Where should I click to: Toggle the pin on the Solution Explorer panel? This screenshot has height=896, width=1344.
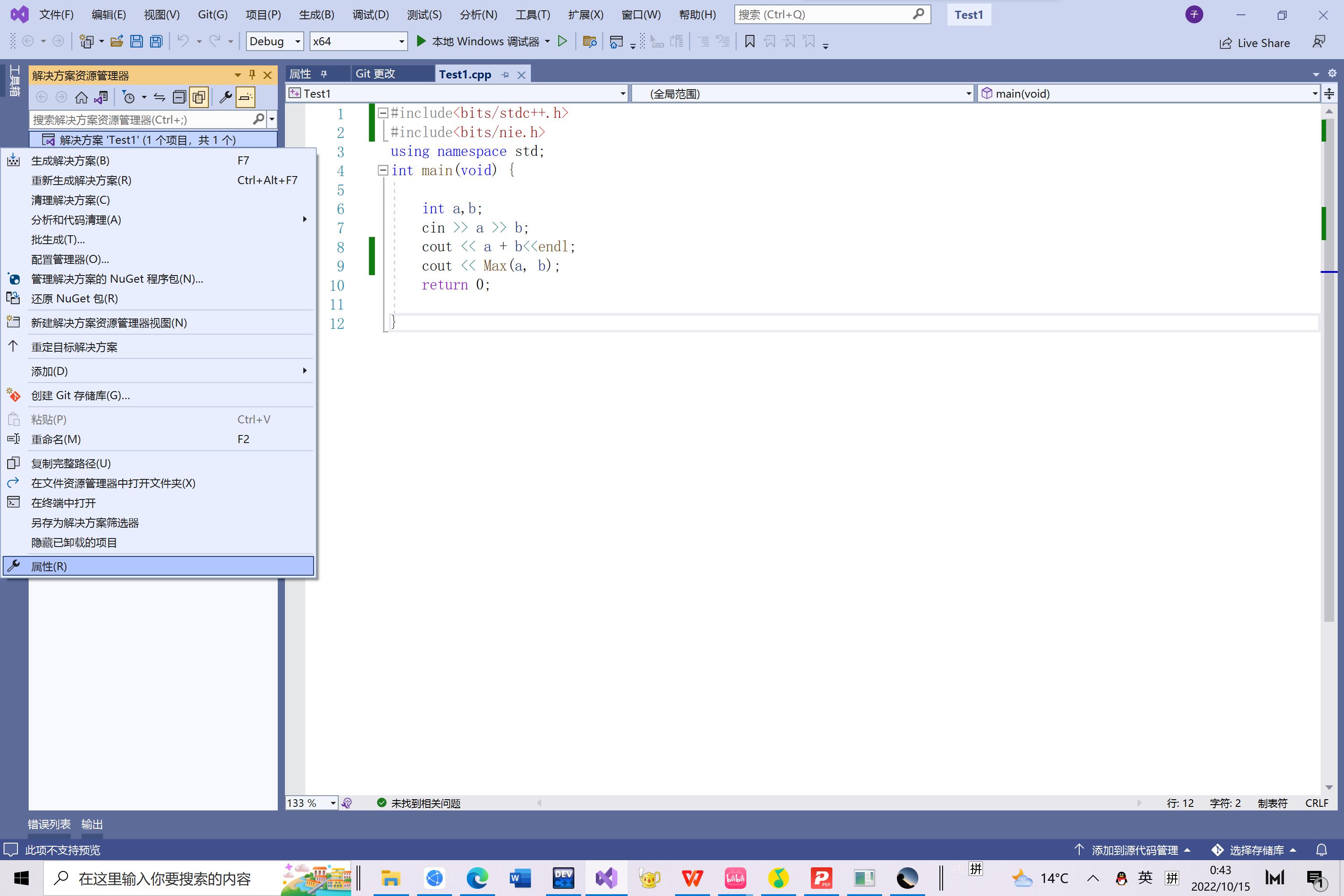pos(252,75)
